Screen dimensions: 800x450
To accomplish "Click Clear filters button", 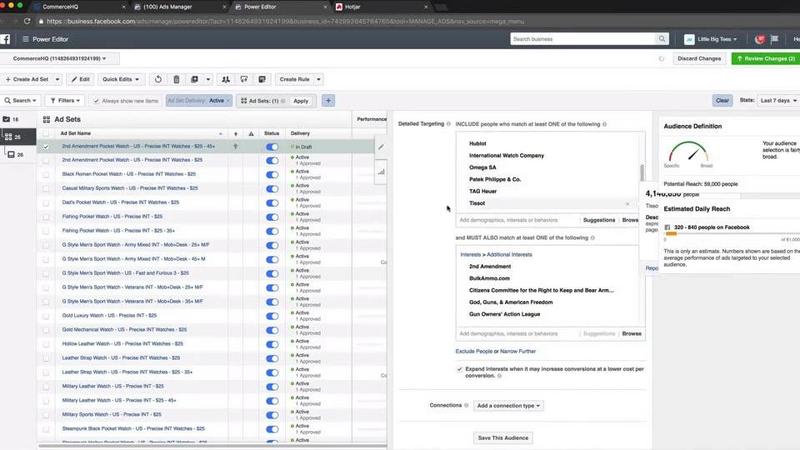I will tap(722, 101).
